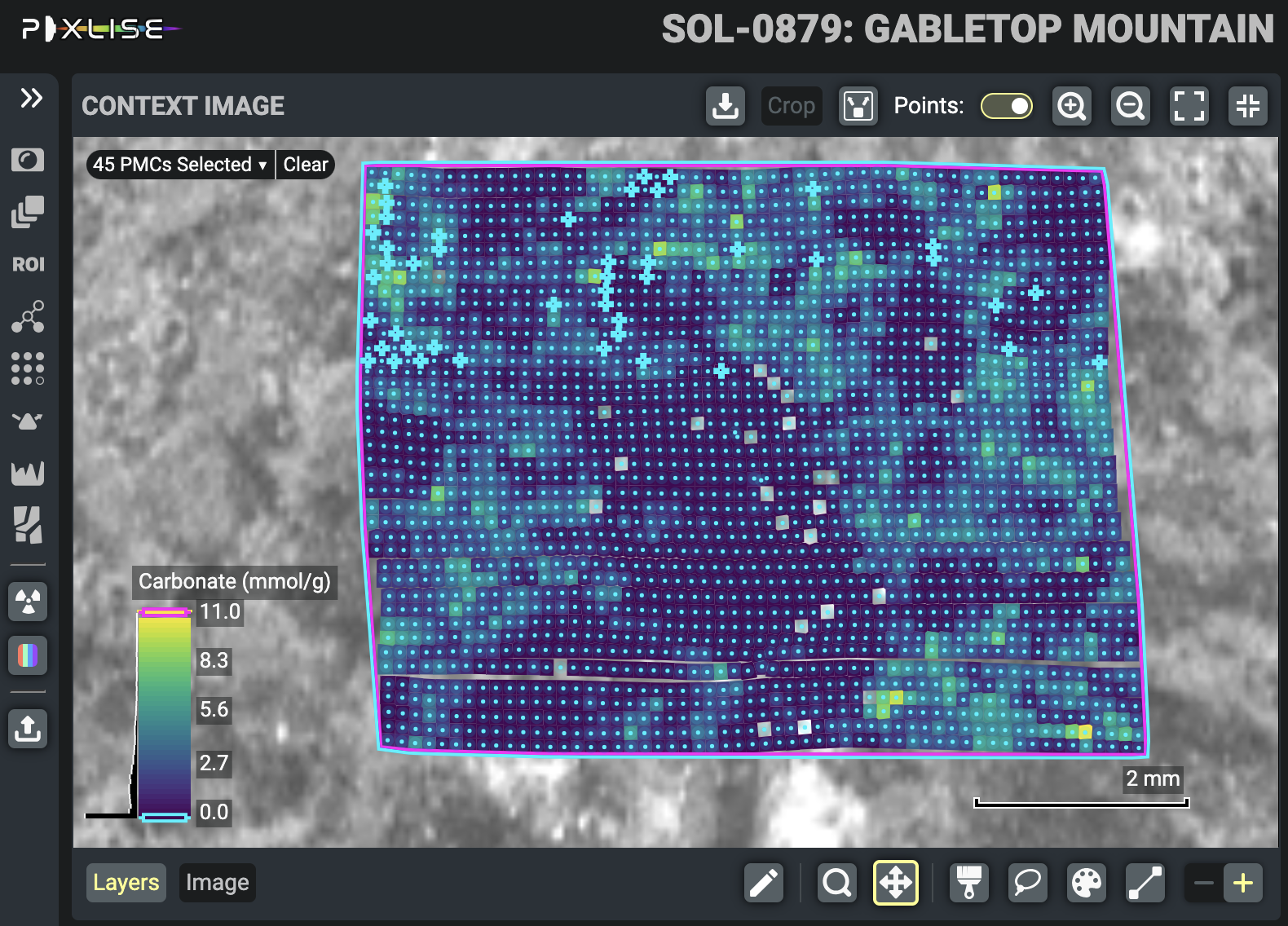Click the 2.7 scale value
1288x926 pixels.
[x=214, y=763]
